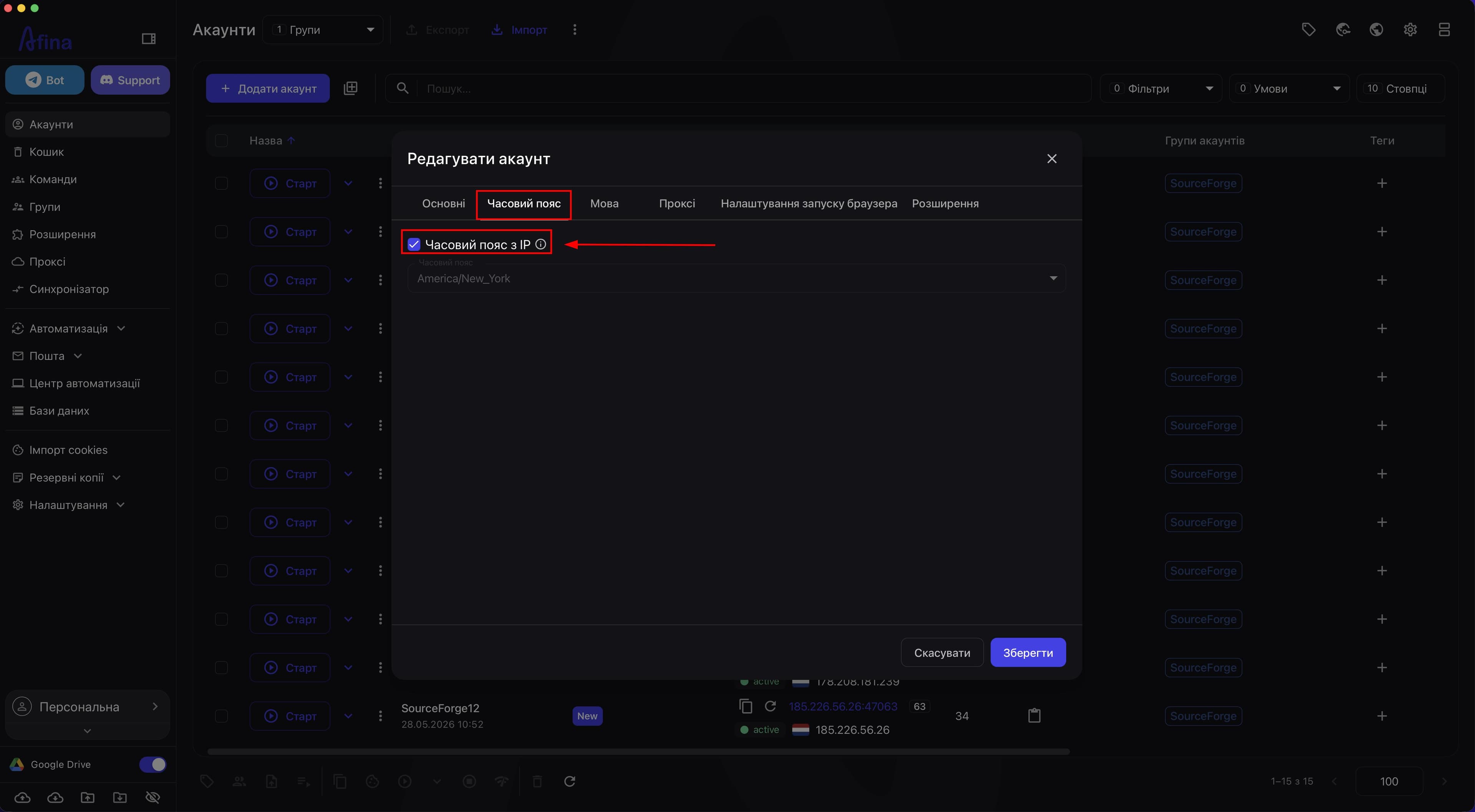This screenshot has width=1475, height=812.
Task: Click the layout rows icon in top bar
Action: pyautogui.click(x=1444, y=30)
